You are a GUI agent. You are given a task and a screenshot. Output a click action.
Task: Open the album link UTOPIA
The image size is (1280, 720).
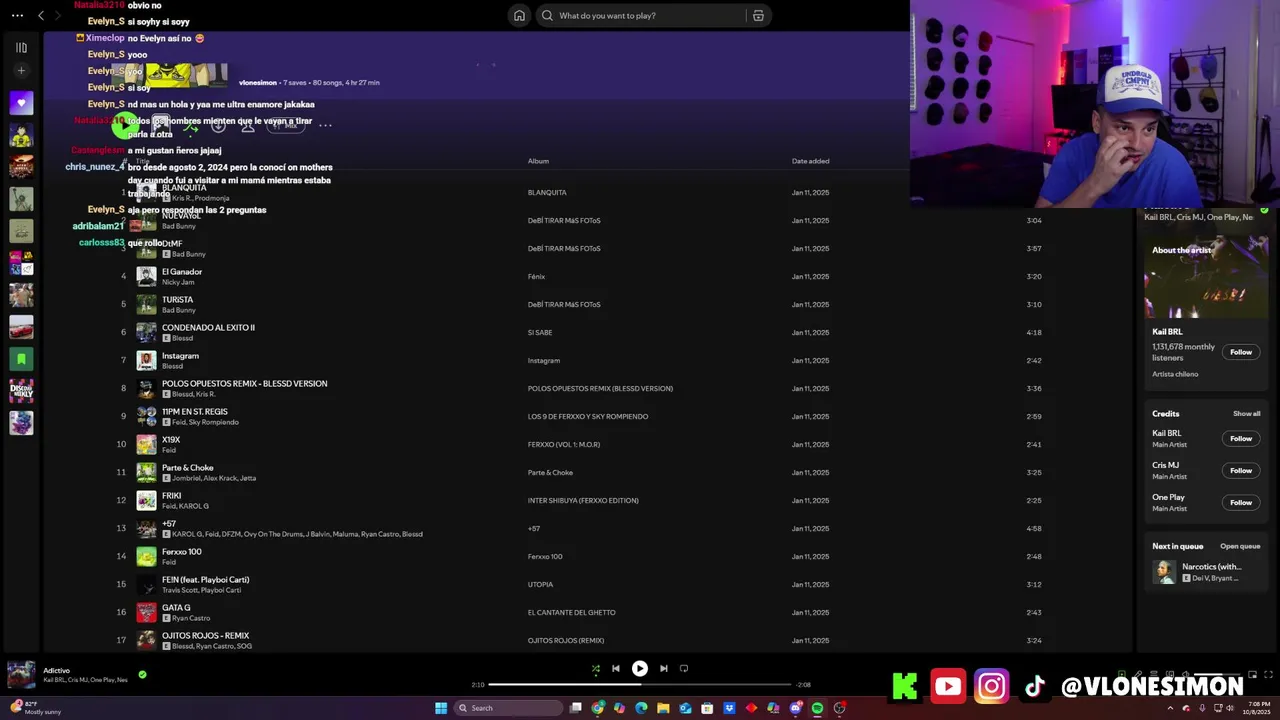(x=540, y=584)
